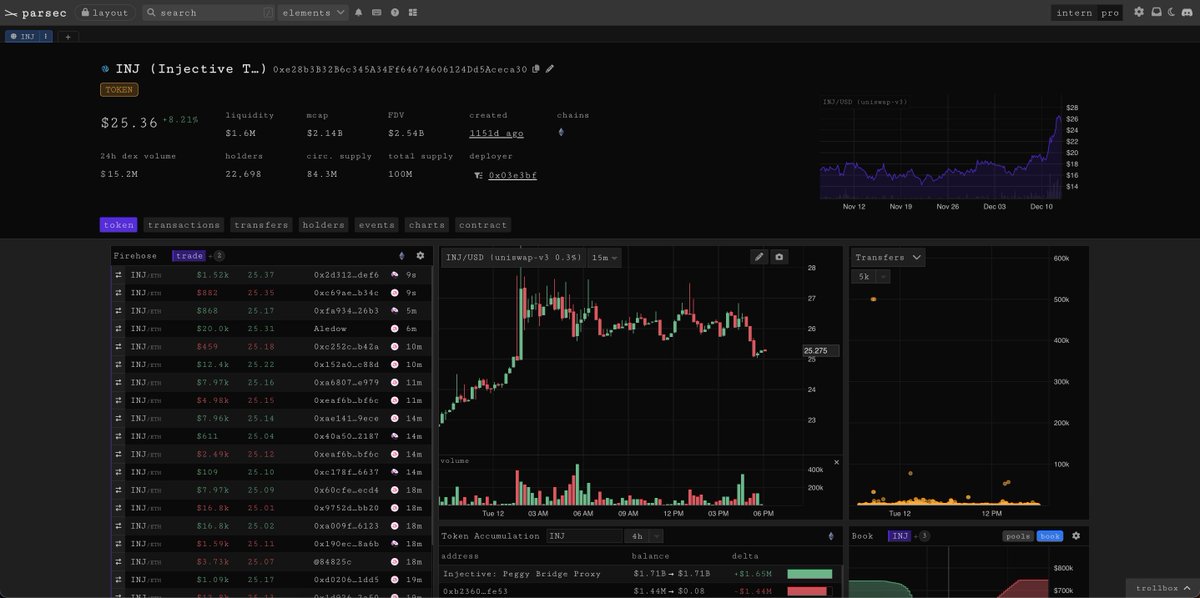Open the Transfers panel type dropdown
The image size is (1200, 598).
(888, 257)
